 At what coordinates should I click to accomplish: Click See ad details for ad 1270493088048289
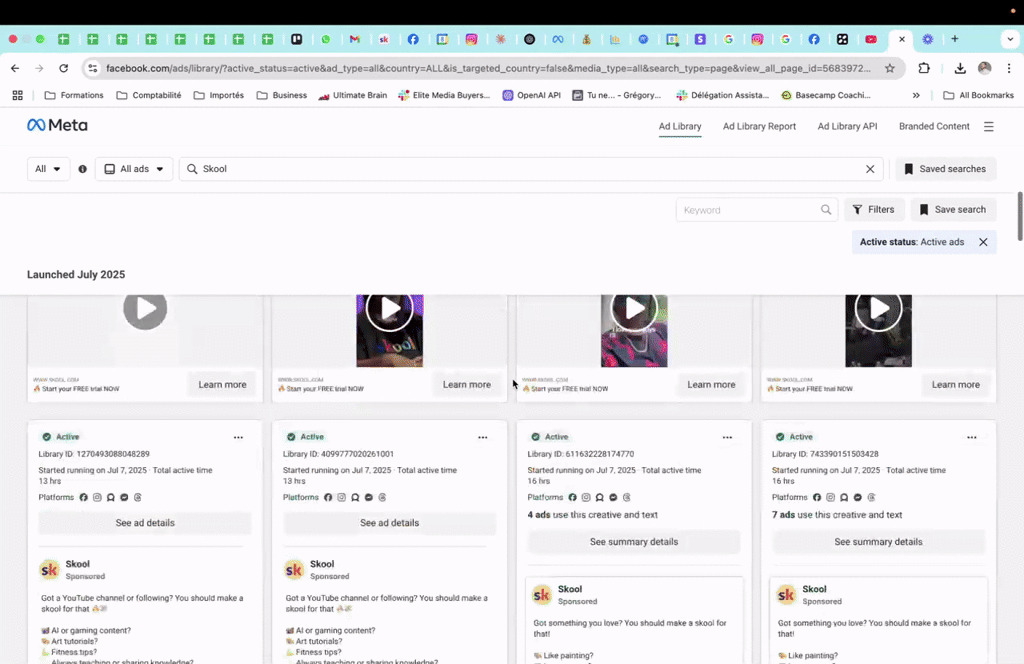pyautogui.click(x=145, y=523)
